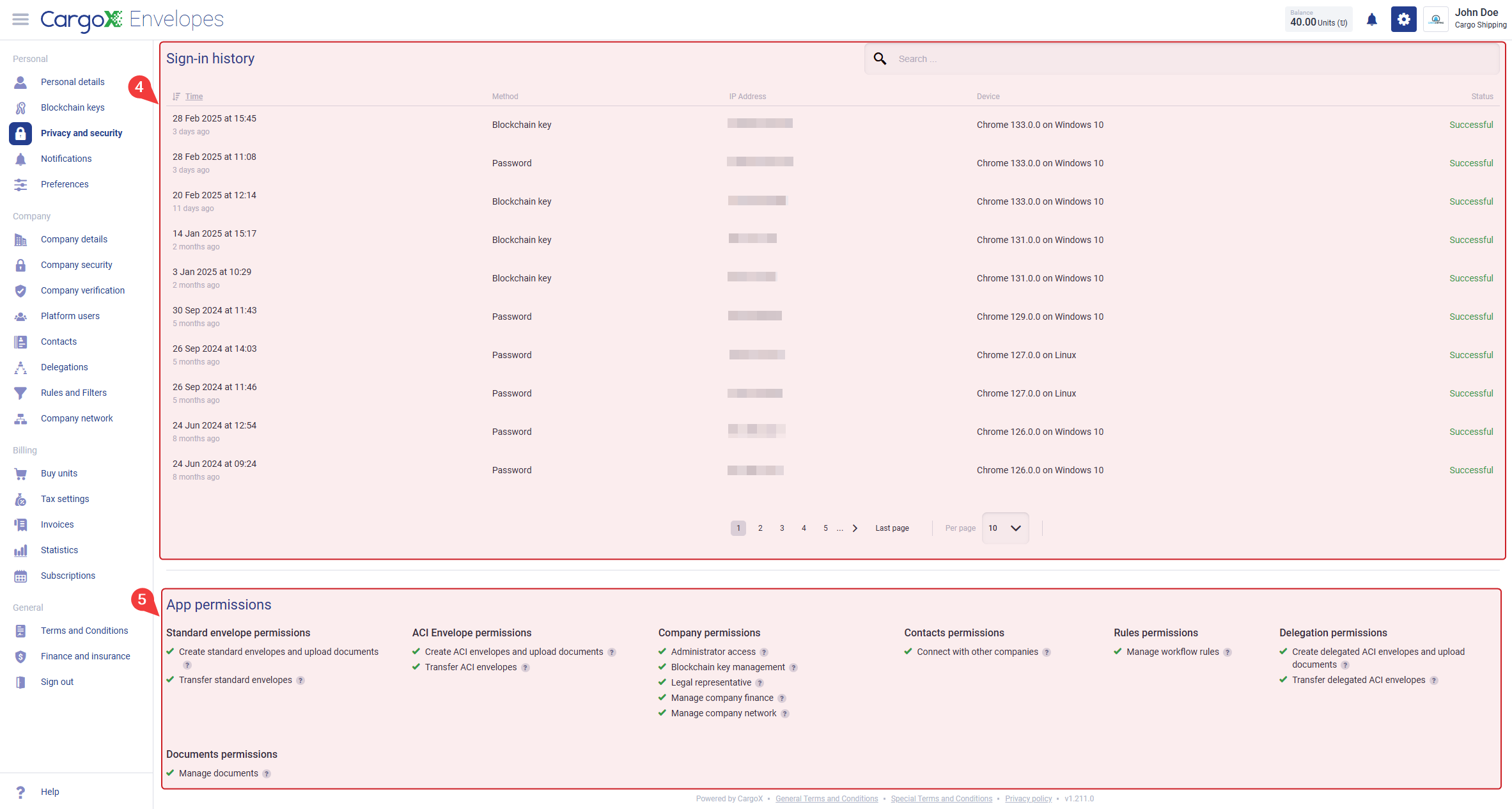Open Privacy policy footer link
The height and width of the screenshot is (809, 1512).
(1029, 799)
